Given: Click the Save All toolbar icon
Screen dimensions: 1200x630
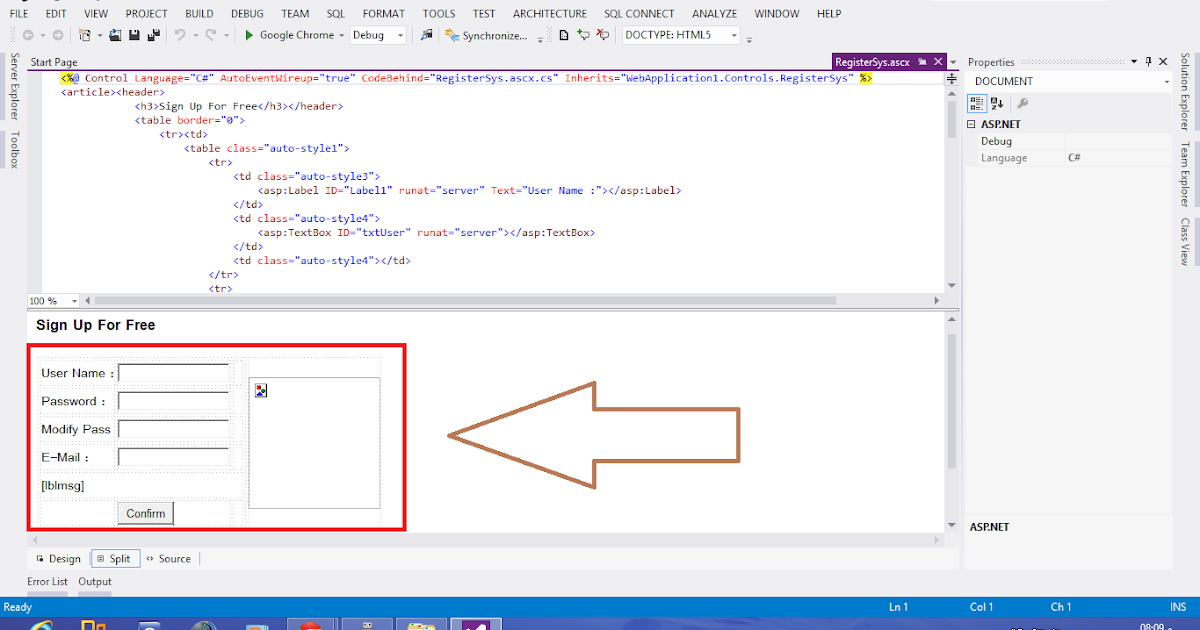Looking at the screenshot, I should [x=155, y=34].
